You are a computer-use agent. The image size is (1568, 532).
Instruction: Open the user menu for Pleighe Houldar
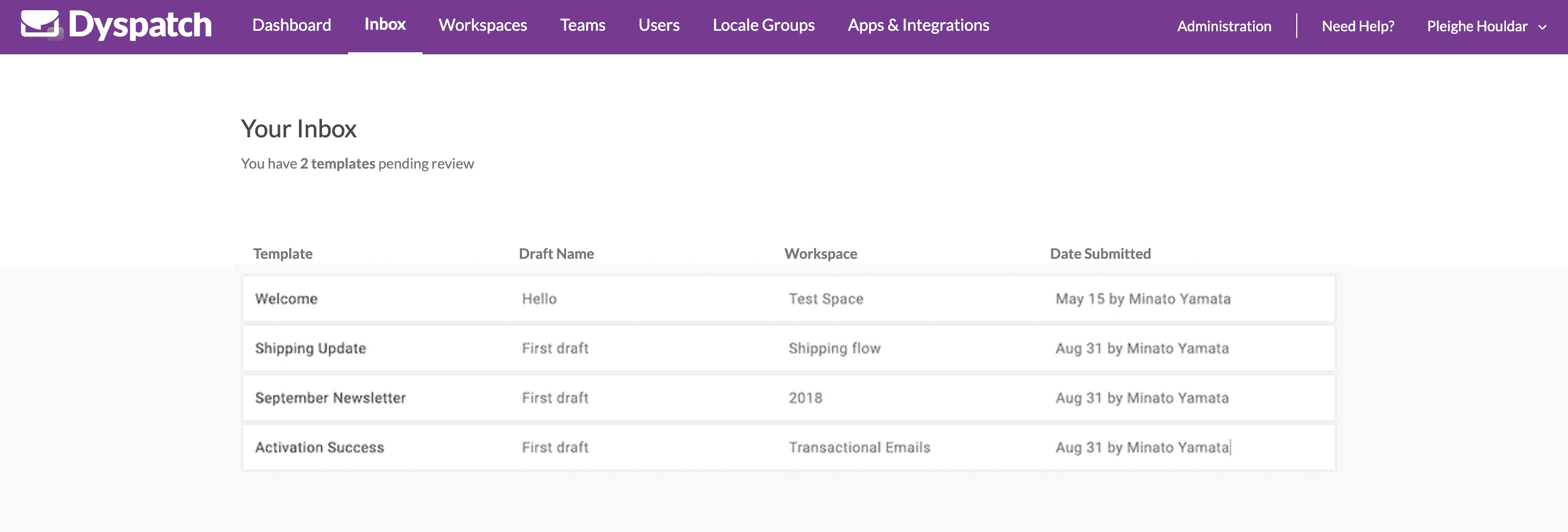(x=1476, y=26)
